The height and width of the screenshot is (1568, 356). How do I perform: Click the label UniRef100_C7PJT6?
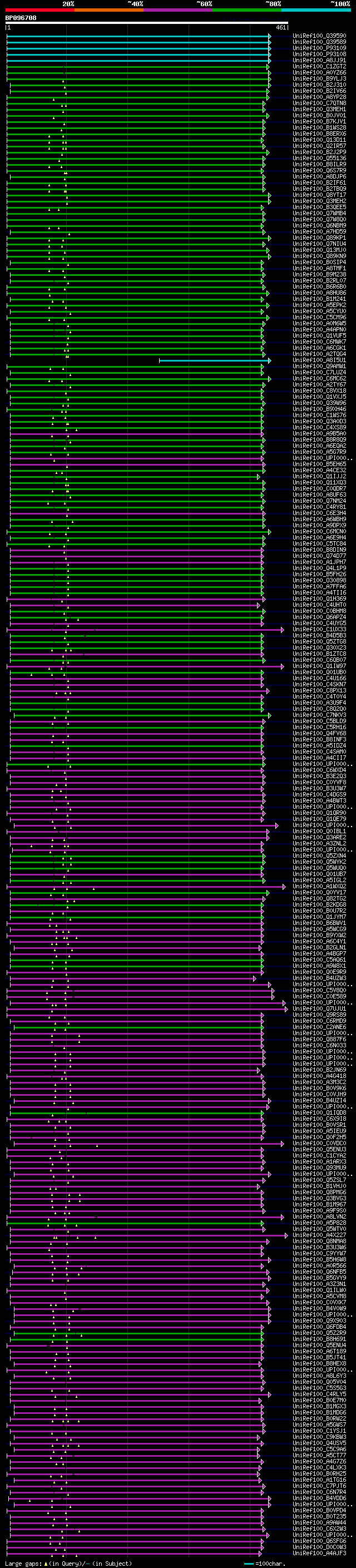319,1486
